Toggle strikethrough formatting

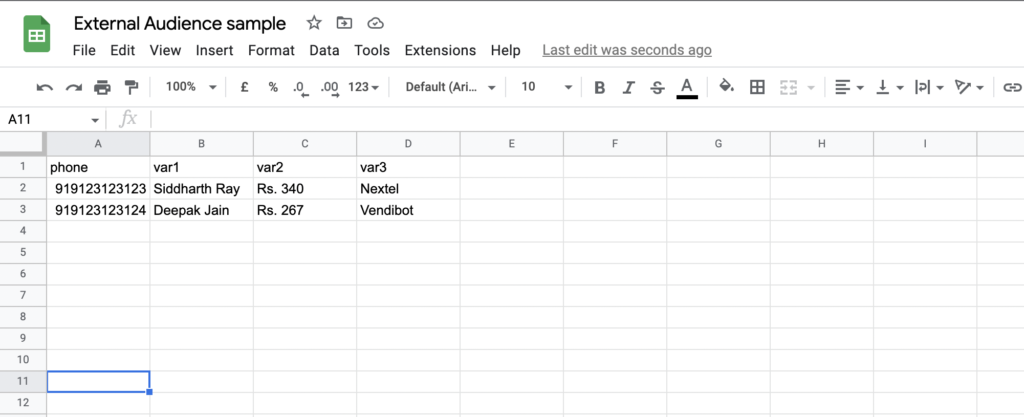(x=658, y=87)
